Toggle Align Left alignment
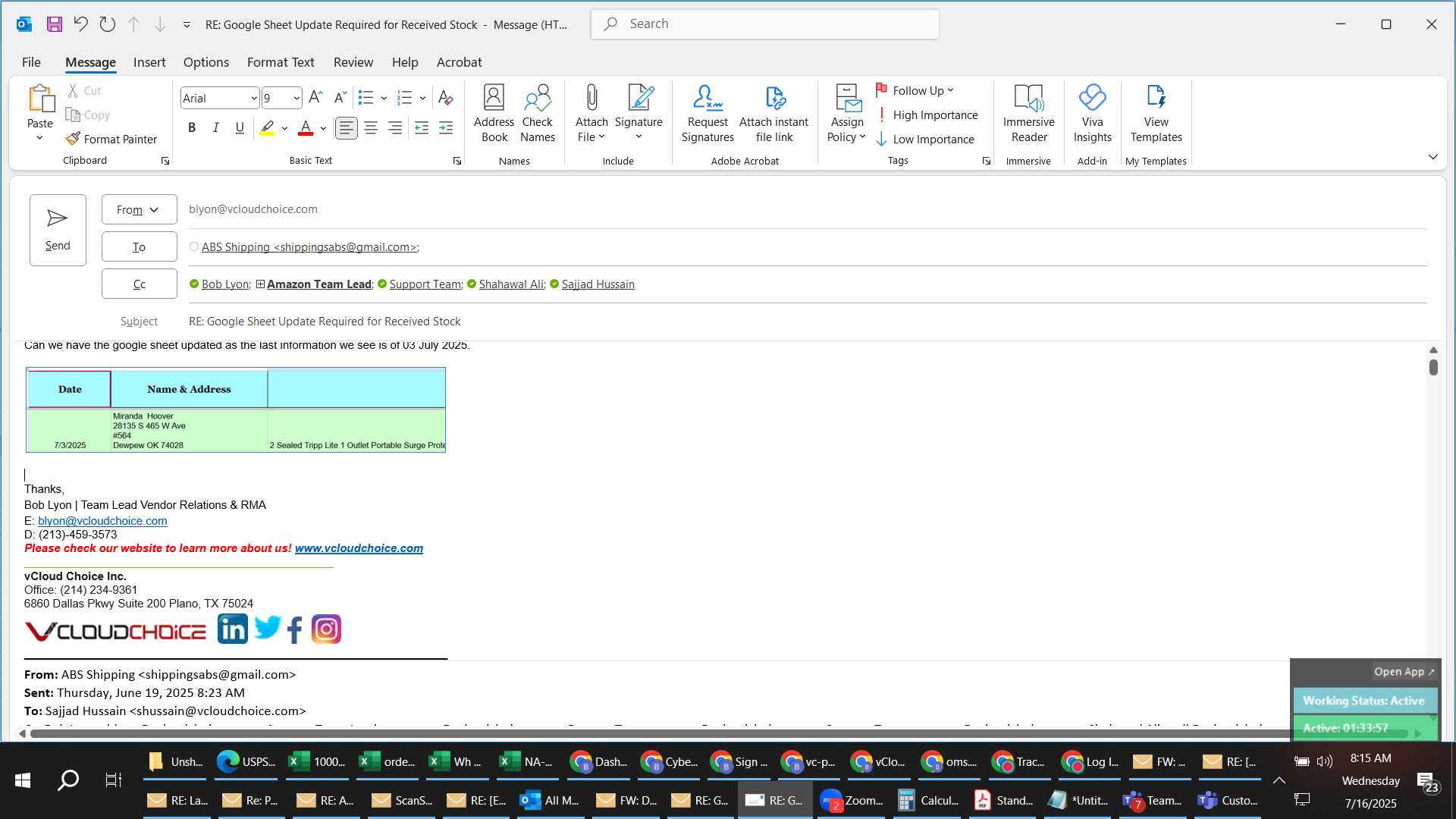This screenshot has width=1456, height=819. pyautogui.click(x=347, y=128)
